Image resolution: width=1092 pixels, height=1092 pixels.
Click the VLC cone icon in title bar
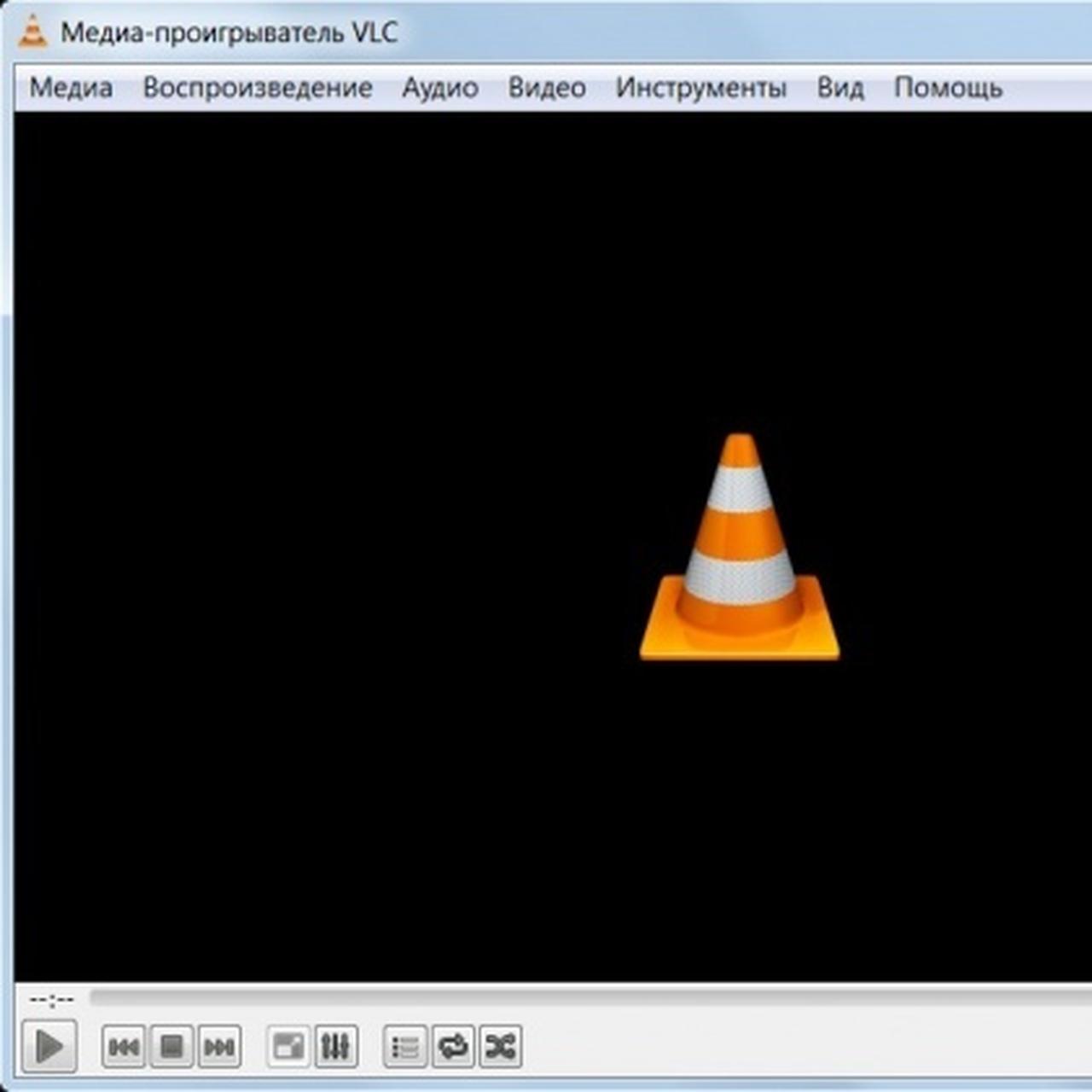(x=33, y=32)
